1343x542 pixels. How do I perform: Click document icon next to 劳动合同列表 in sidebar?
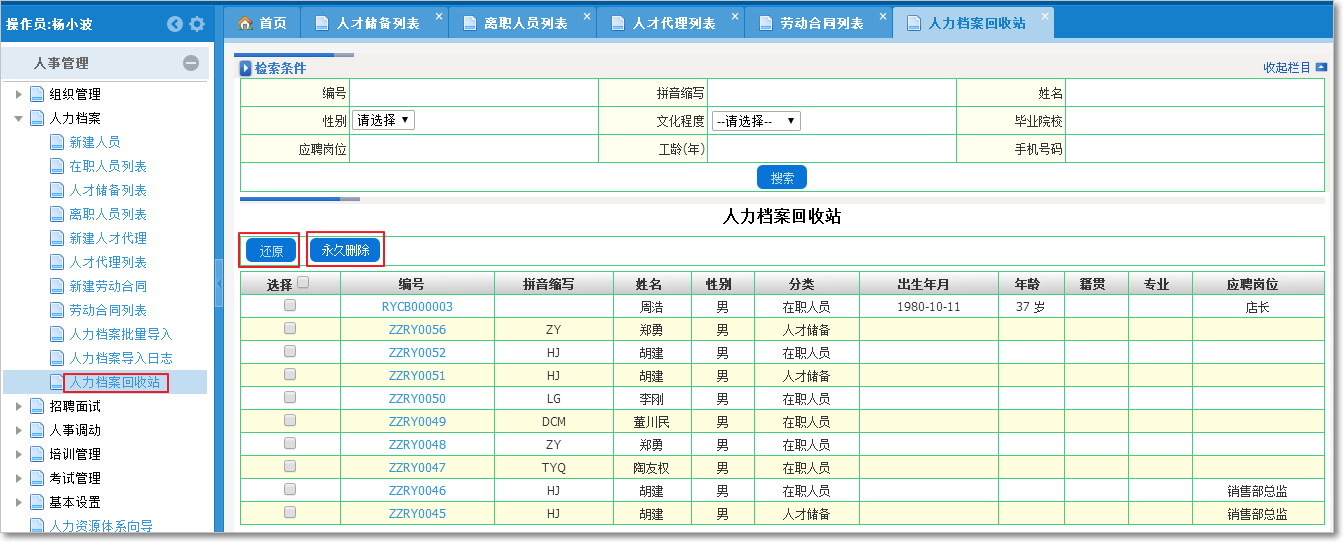tap(57, 310)
